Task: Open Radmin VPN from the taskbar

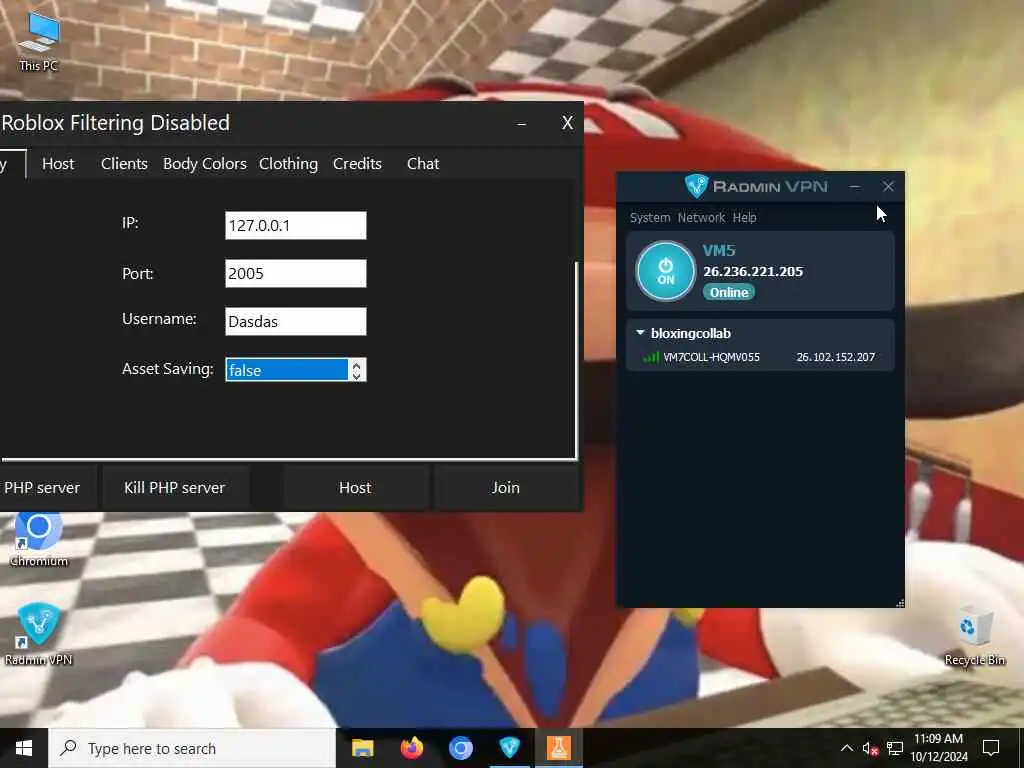Action: tap(509, 748)
